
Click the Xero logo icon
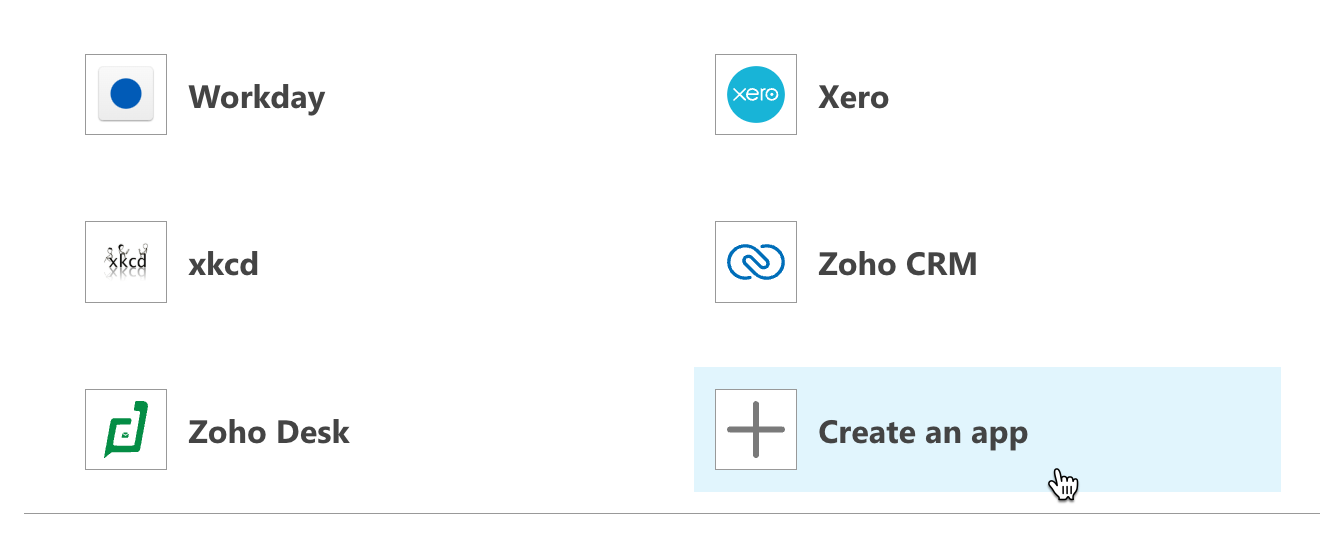click(x=756, y=95)
